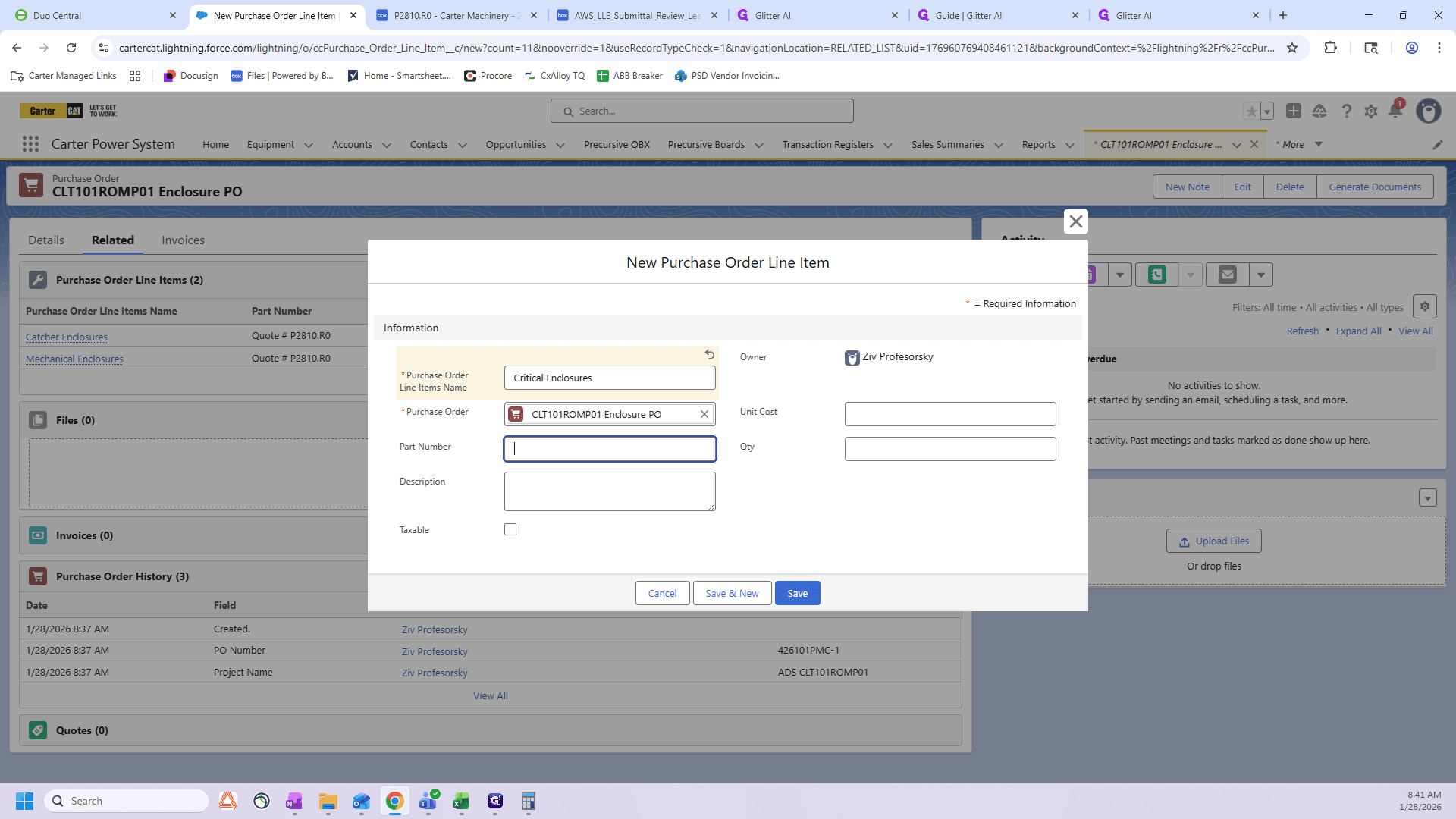Image resolution: width=1456 pixels, height=819 pixels.
Task: Open the email activity dropdown arrow
Action: click(x=1261, y=275)
